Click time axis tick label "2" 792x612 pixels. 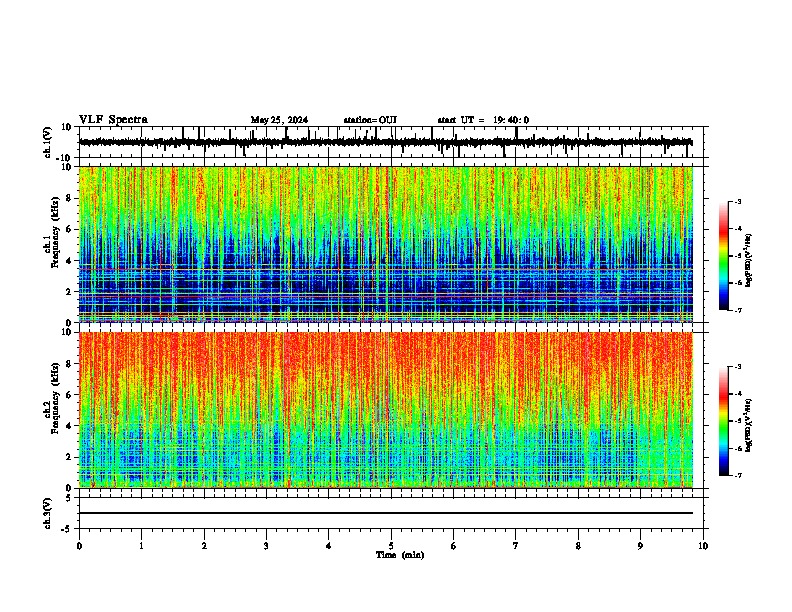coord(204,546)
